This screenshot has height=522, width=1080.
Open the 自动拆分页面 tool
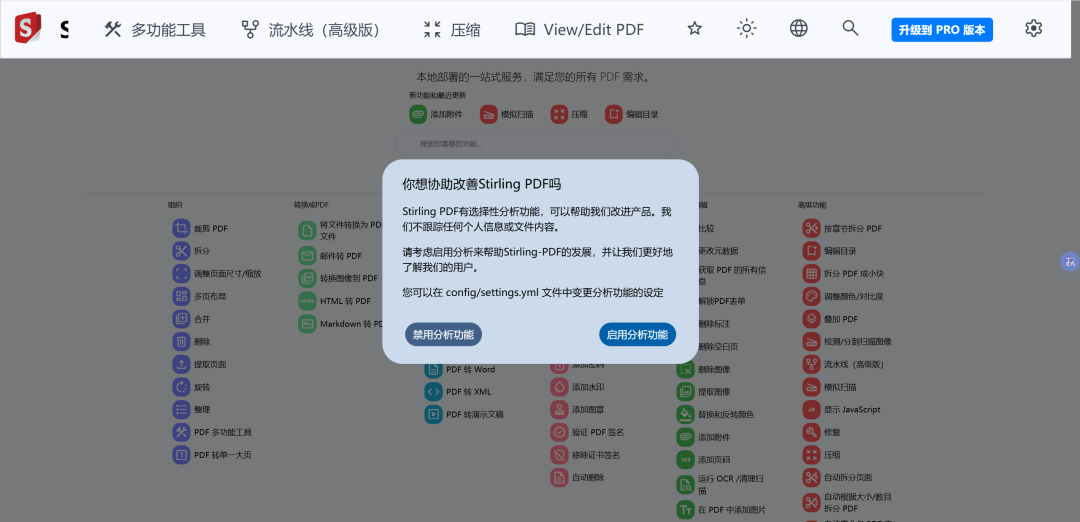(838, 477)
